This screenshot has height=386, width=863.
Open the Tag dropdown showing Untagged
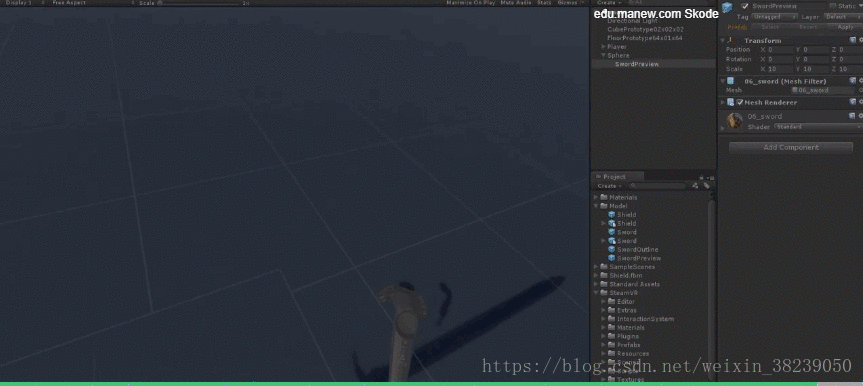click(x=773, y=17)
